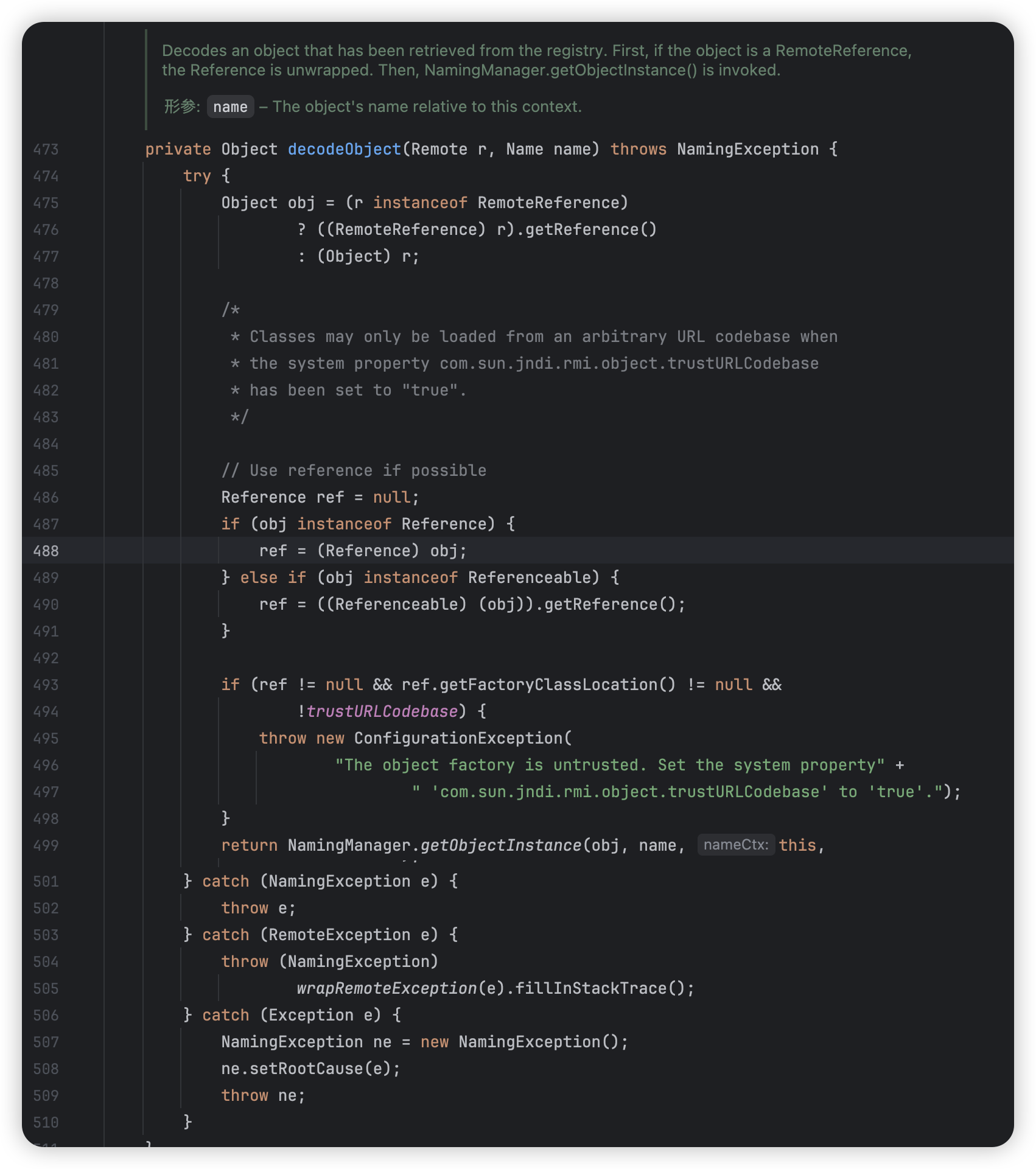
Task: Click the 'Decodes an object' doc comment text
Action: (x=537, y=60)
